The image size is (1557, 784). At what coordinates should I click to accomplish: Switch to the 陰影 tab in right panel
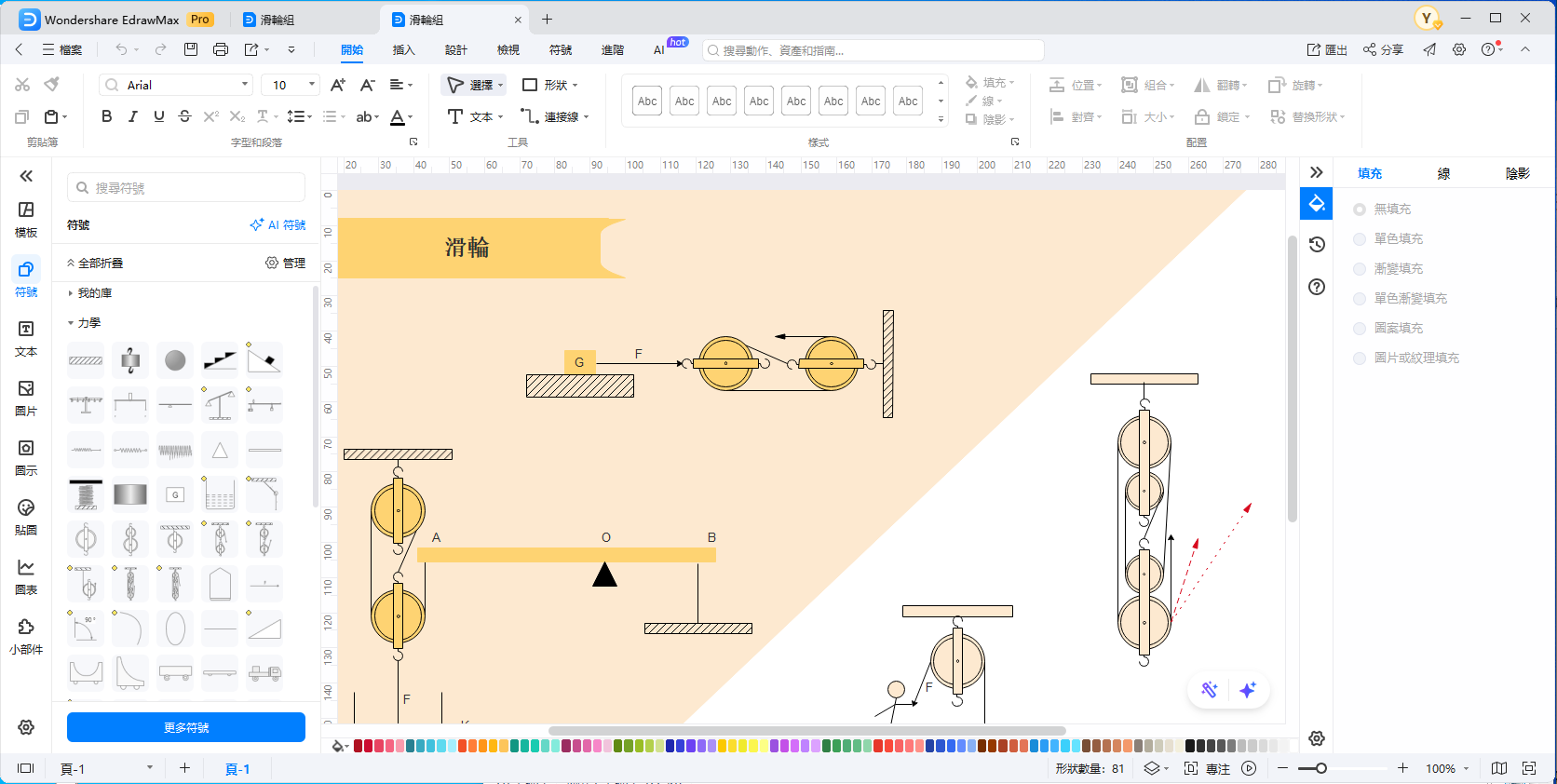click(x=1517, y=173)
